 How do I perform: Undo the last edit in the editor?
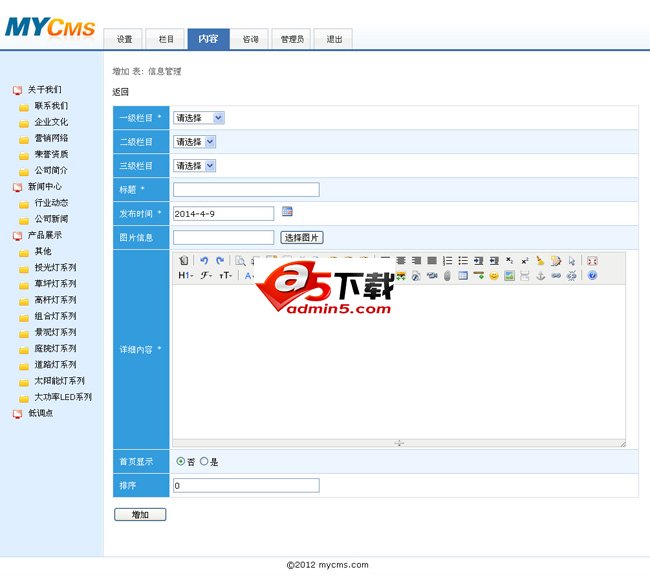point(204,261)
